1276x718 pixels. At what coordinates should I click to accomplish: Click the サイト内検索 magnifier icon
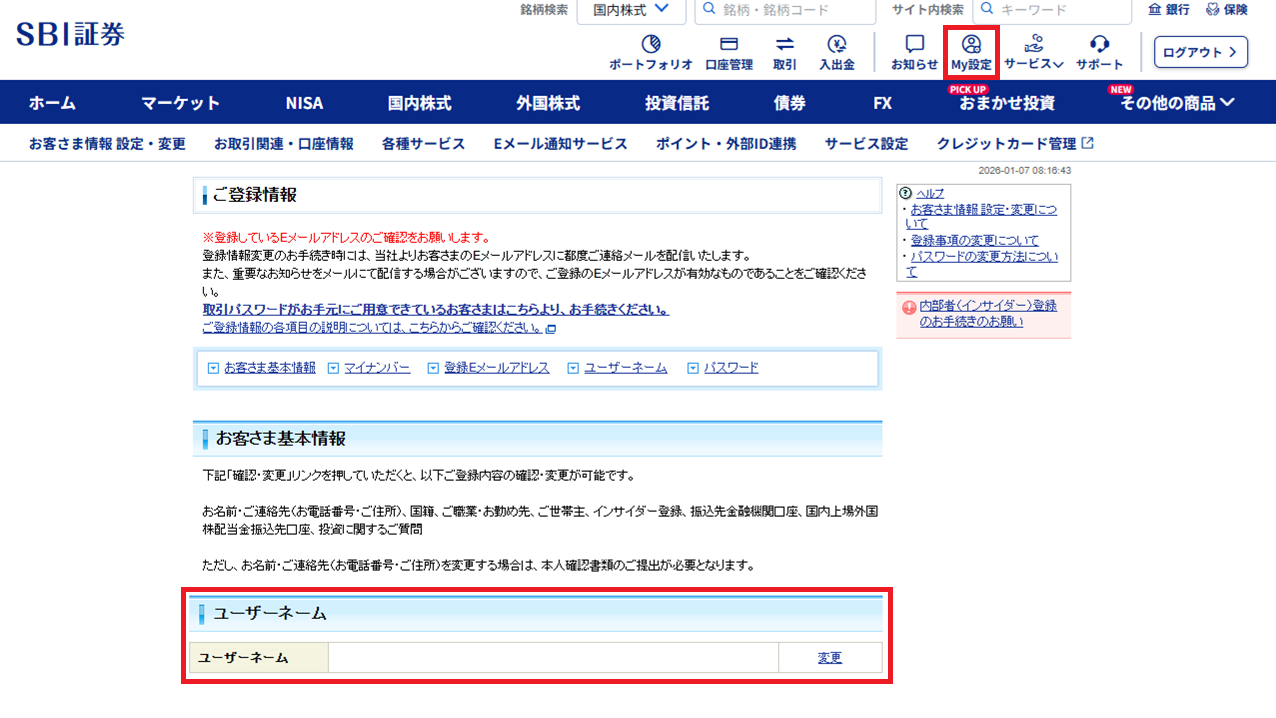tap(988, 10)
